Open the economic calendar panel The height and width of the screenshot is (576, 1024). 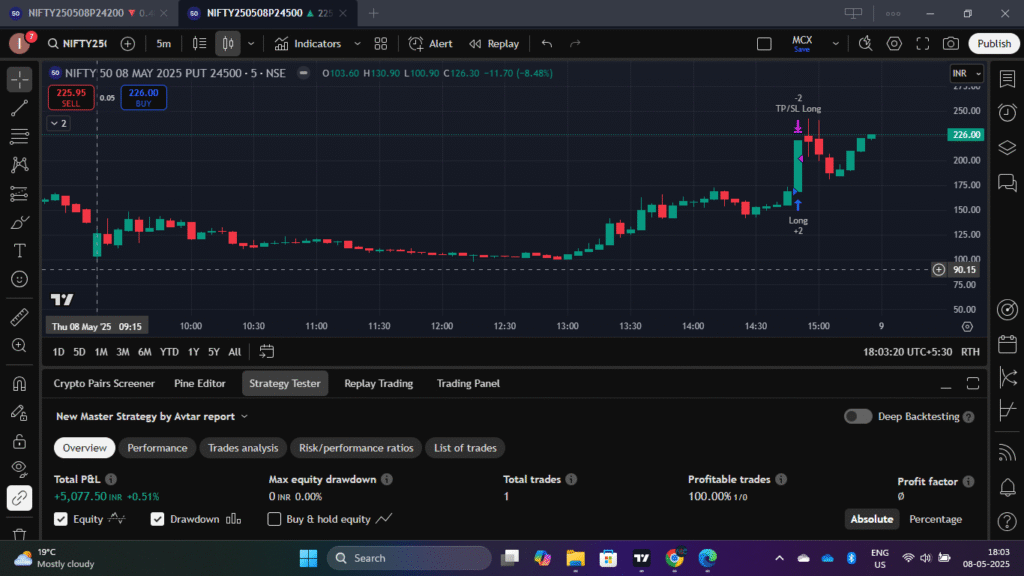1007,344
